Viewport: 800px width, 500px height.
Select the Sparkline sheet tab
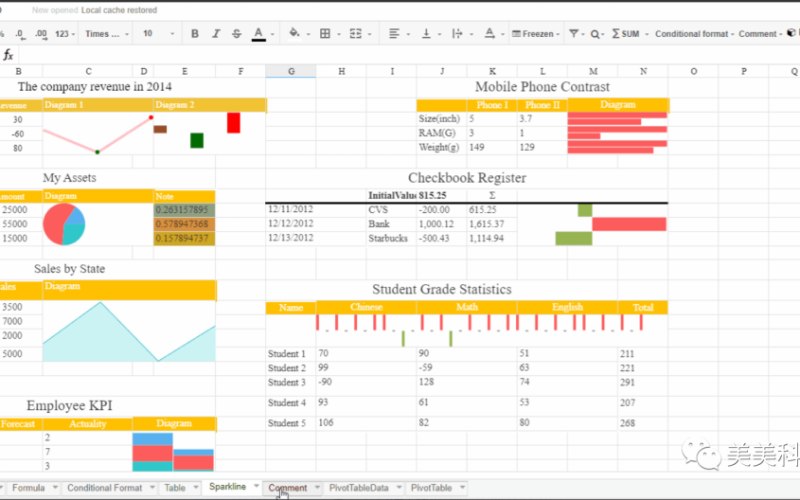(x=228, y=487)
